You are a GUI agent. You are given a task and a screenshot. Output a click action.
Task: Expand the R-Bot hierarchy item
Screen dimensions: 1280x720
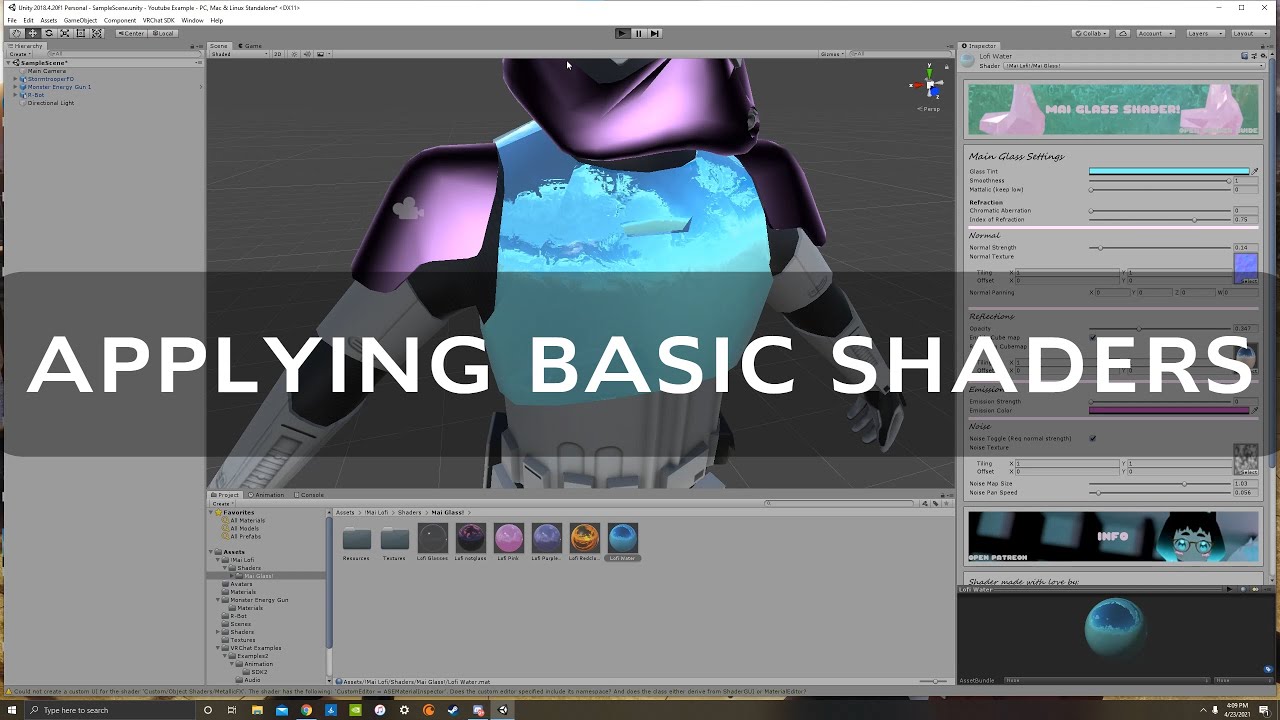[x=15, y=95]
